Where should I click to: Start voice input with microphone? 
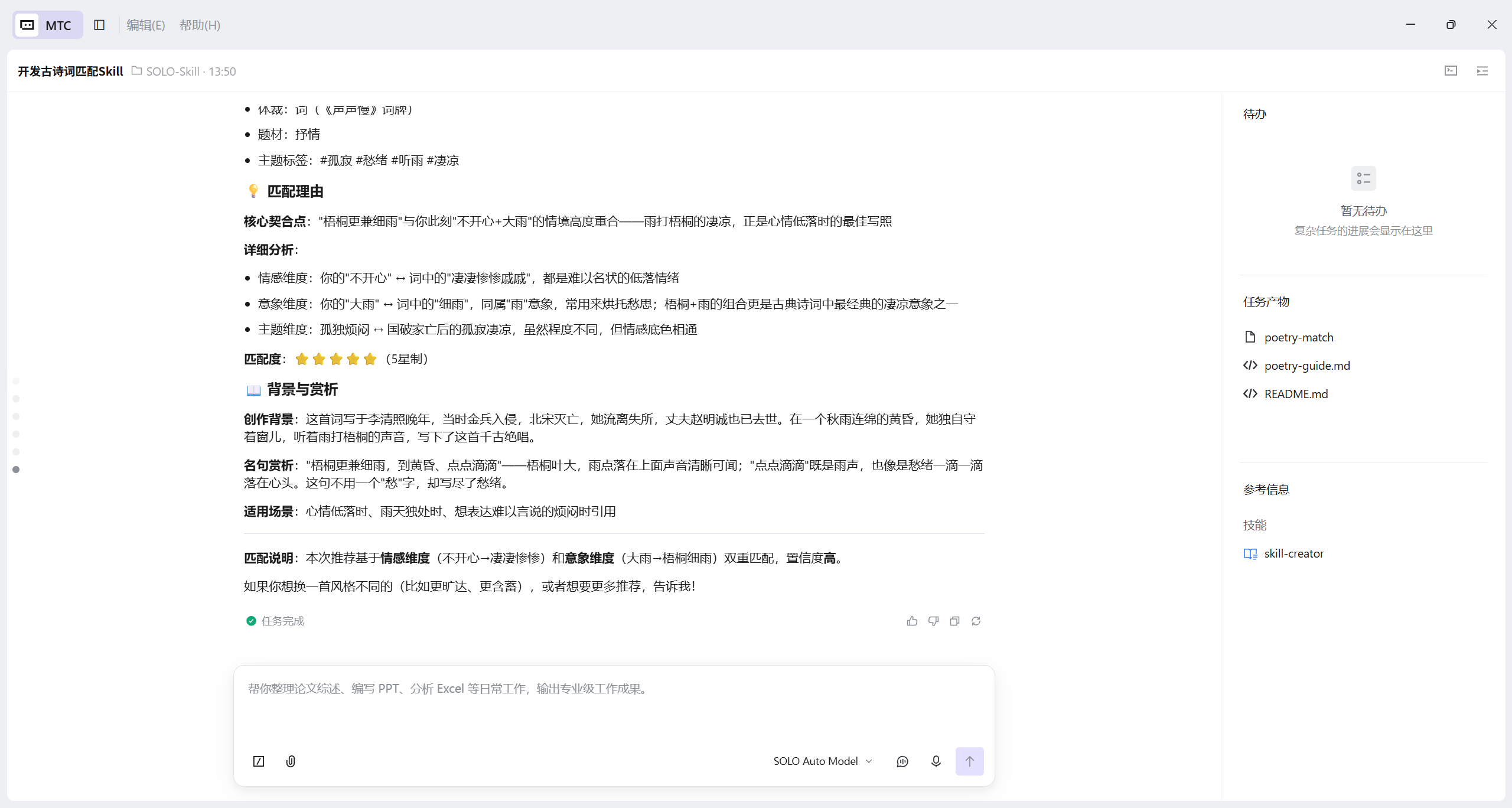(936, 761)
